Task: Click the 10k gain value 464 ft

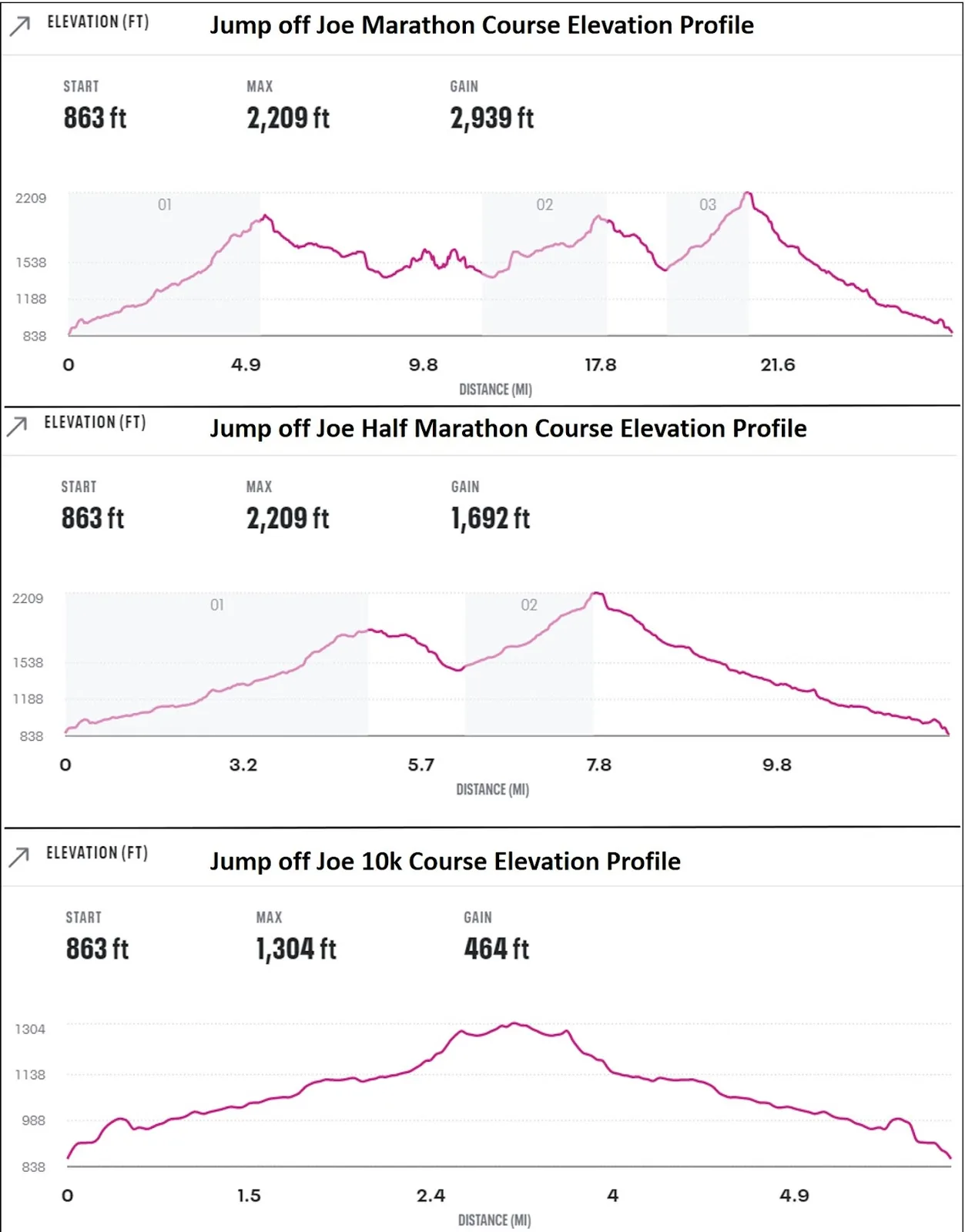Action: pos(497,949)
